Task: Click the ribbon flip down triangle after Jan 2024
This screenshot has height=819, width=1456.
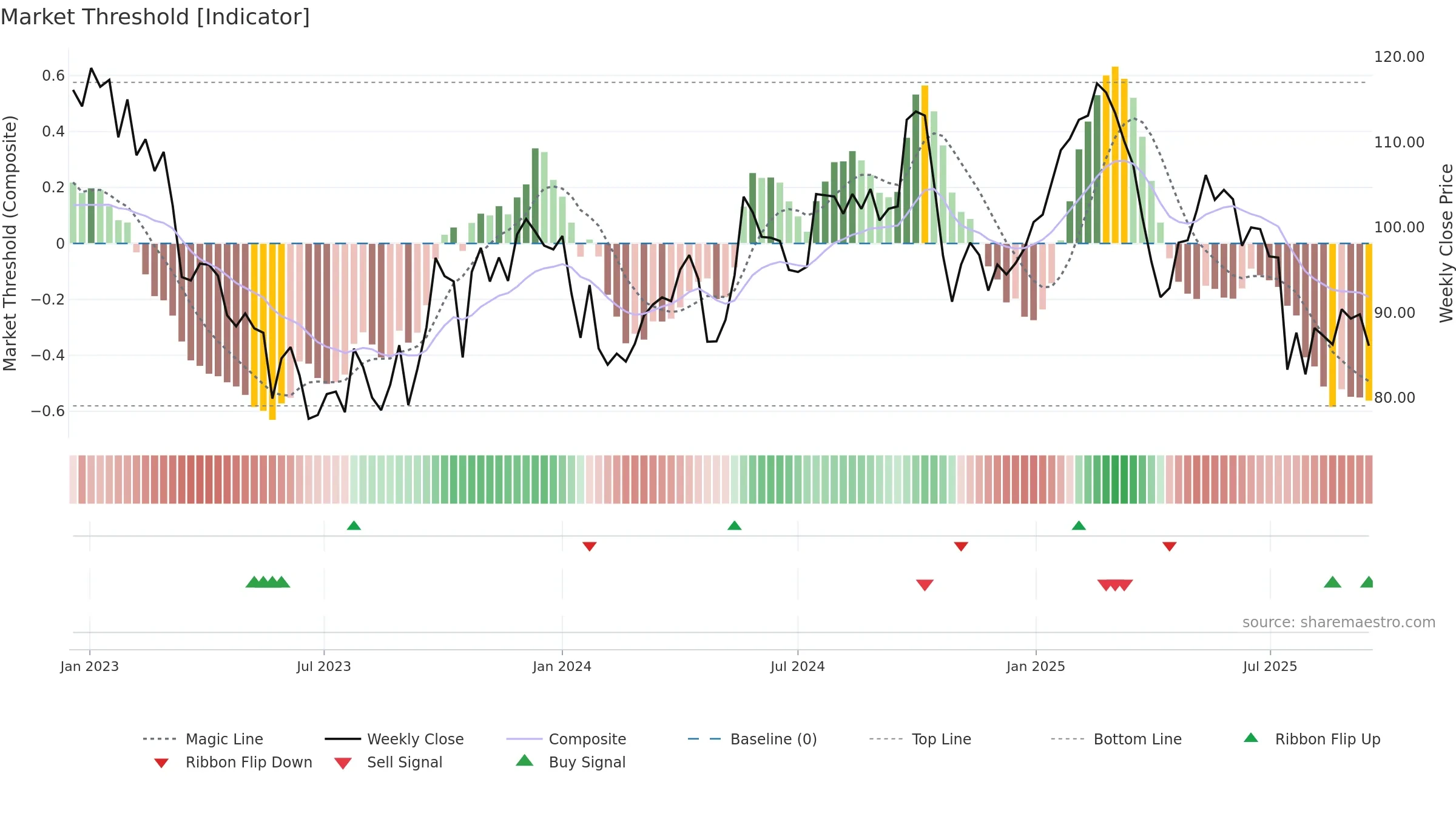Action: click(x=589, y=546)
